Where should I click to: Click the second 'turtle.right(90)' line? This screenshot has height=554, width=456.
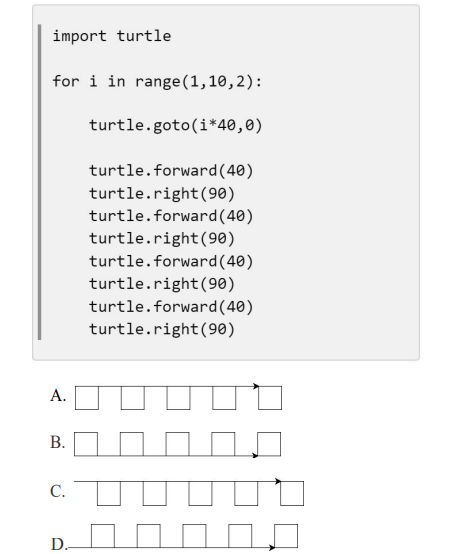[x=162, y=238]
